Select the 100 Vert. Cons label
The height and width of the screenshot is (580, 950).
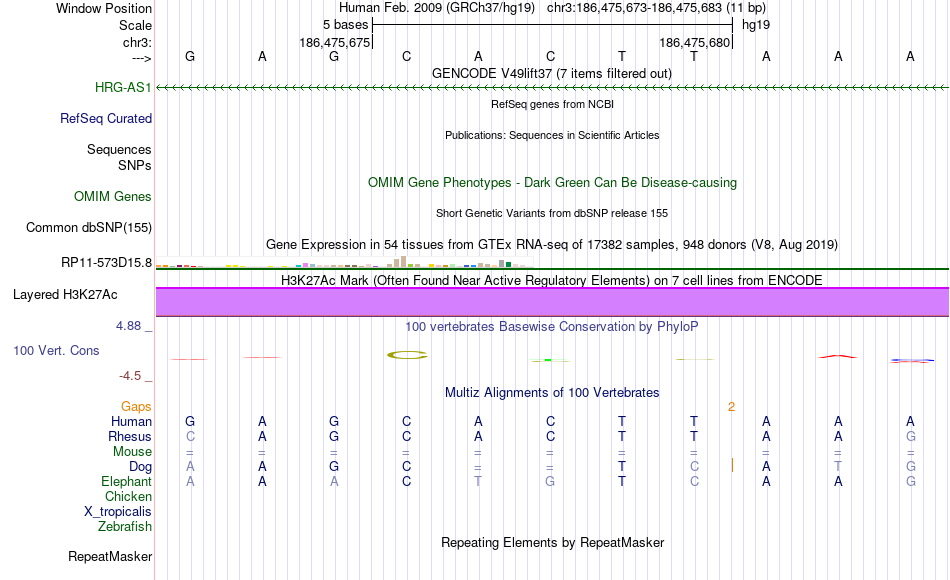(56, 350)
